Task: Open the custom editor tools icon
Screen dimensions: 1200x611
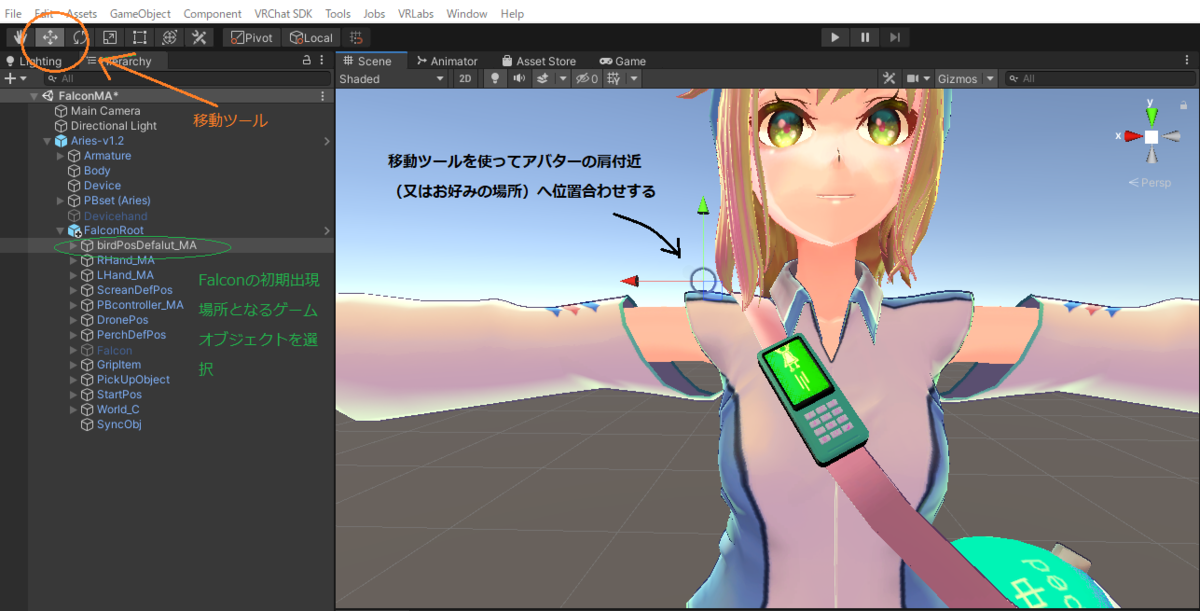Action: (199, 37)
